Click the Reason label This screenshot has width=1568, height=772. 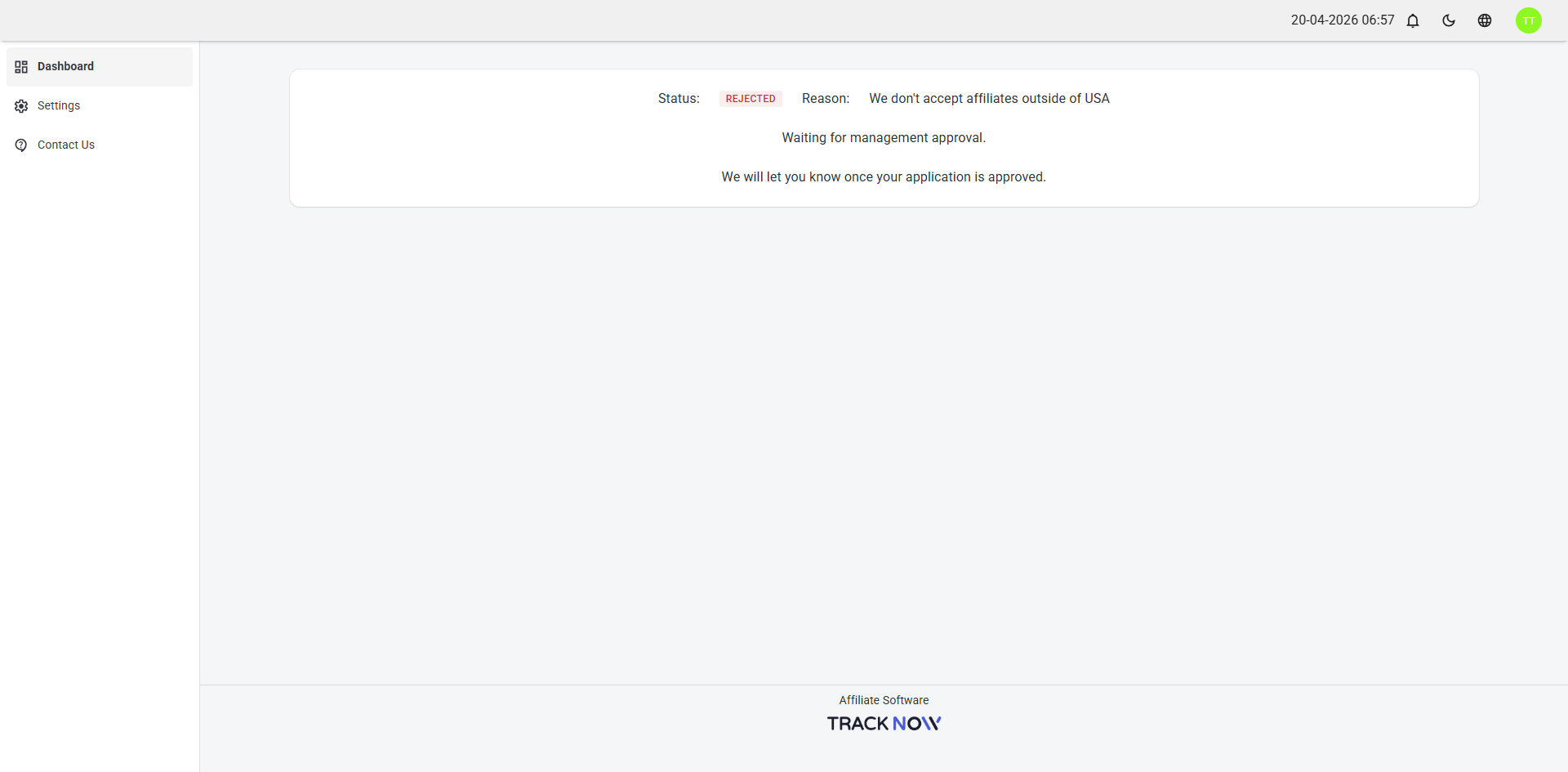[826, 99]
